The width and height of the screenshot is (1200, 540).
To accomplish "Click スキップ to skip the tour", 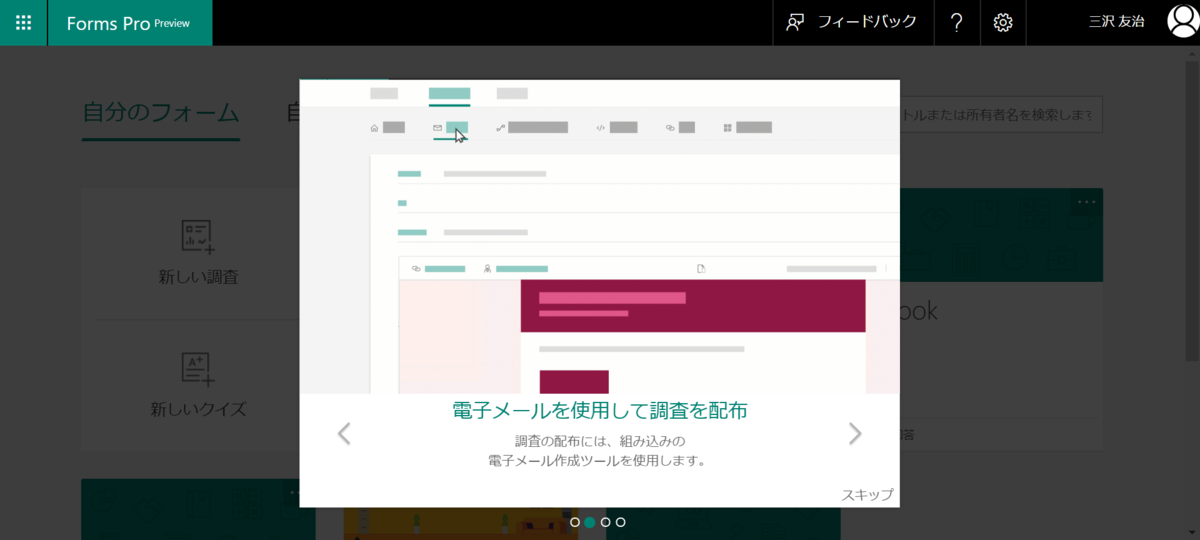I will pyautogui.click(x=867, y=494).
